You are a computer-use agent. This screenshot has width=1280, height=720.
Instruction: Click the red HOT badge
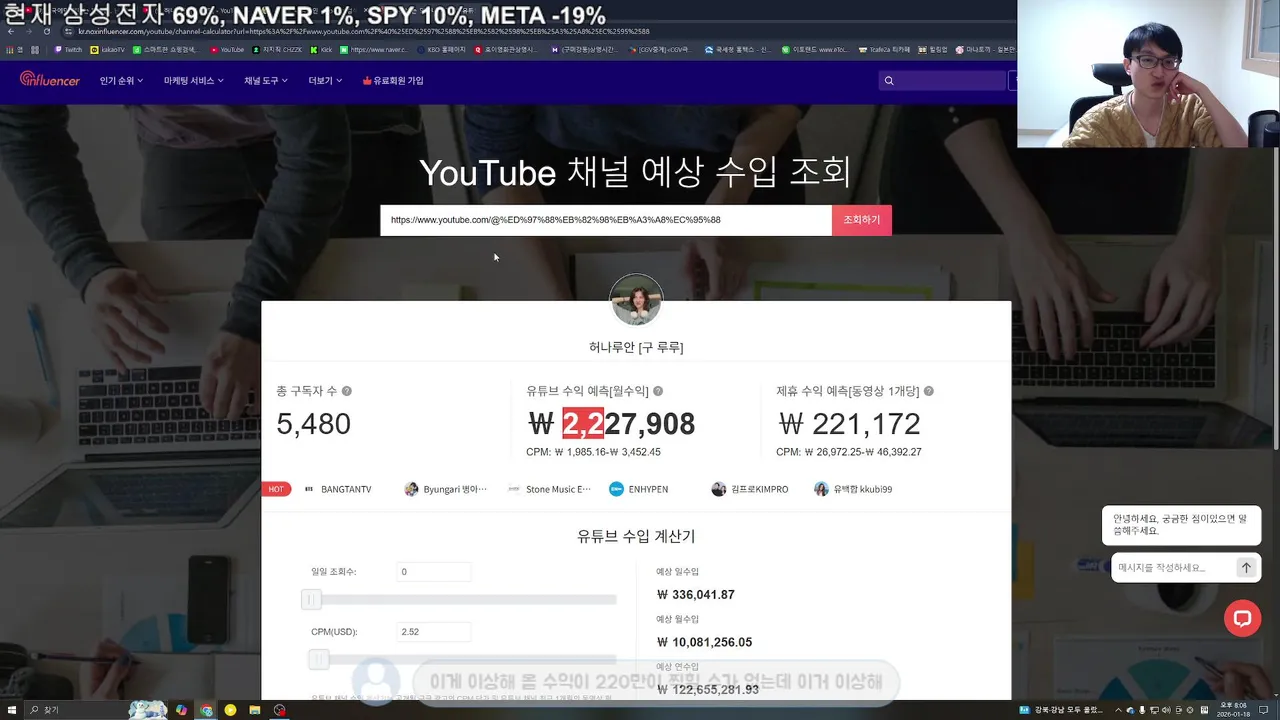pyautogui.click(x=276, y=489)
